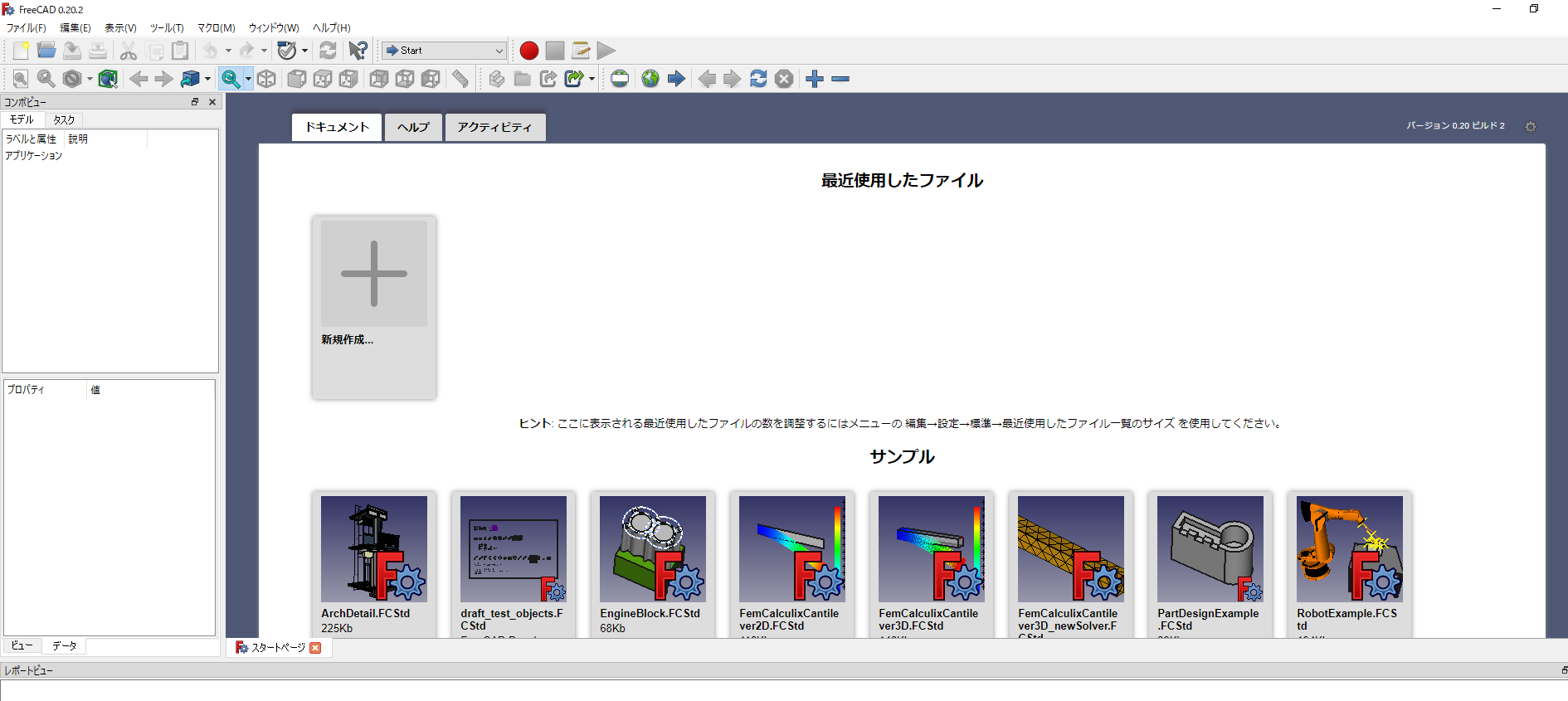Switch to the データ property tab

[x=65, y=645]
